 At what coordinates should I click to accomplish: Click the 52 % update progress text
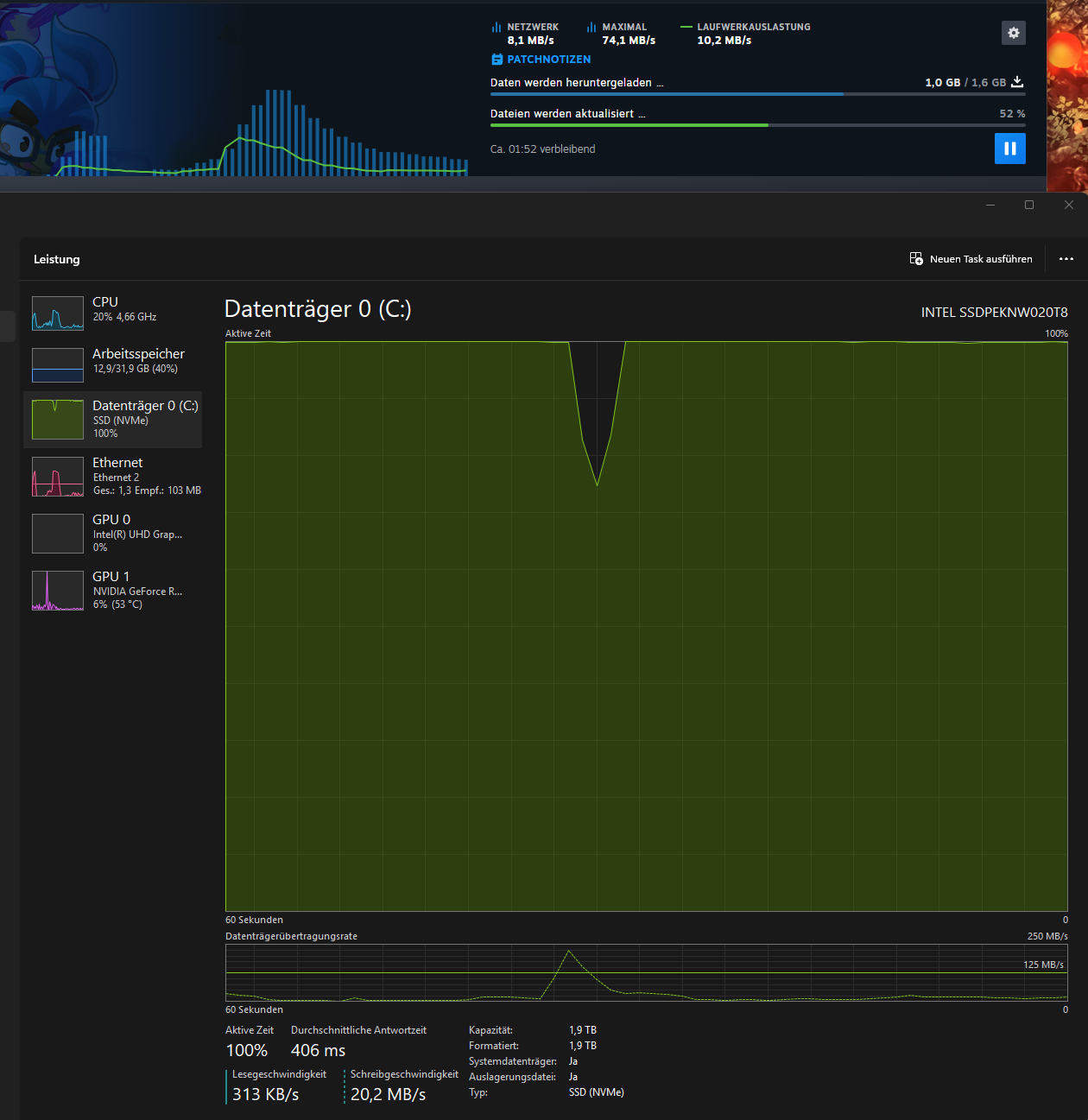[1013, 114]
